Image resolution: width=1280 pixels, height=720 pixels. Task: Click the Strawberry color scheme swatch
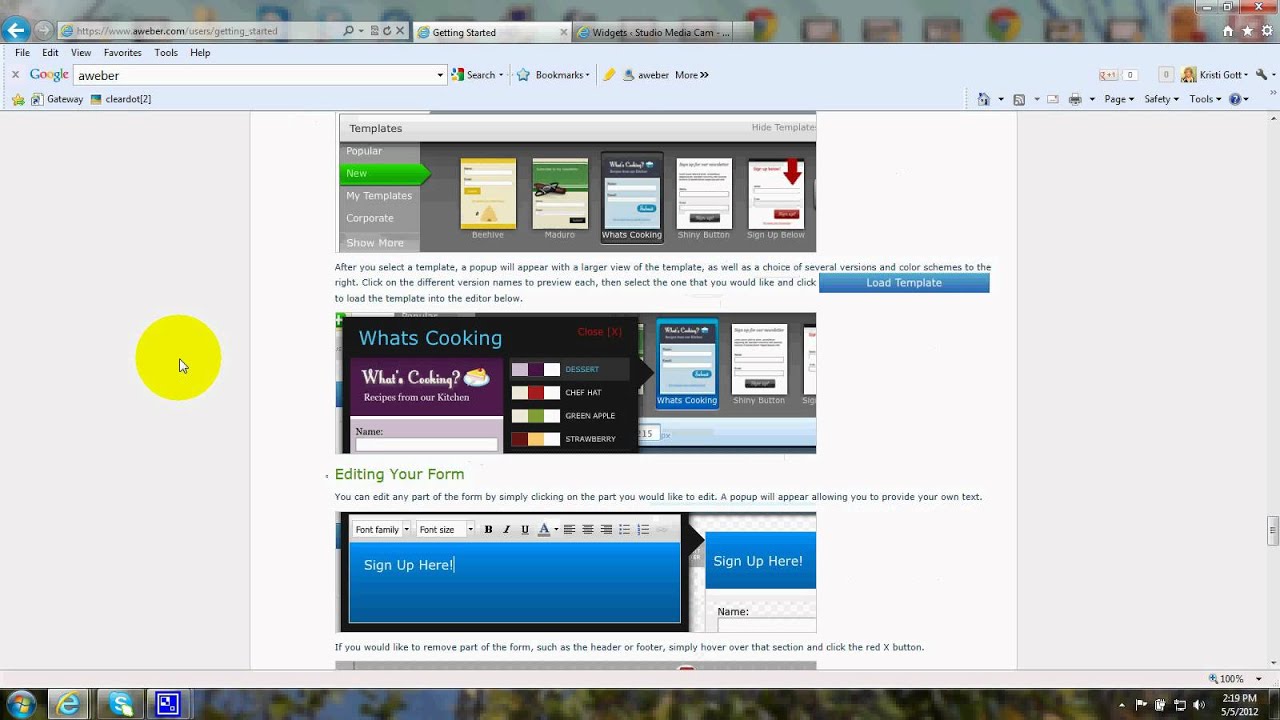(535, 439)
